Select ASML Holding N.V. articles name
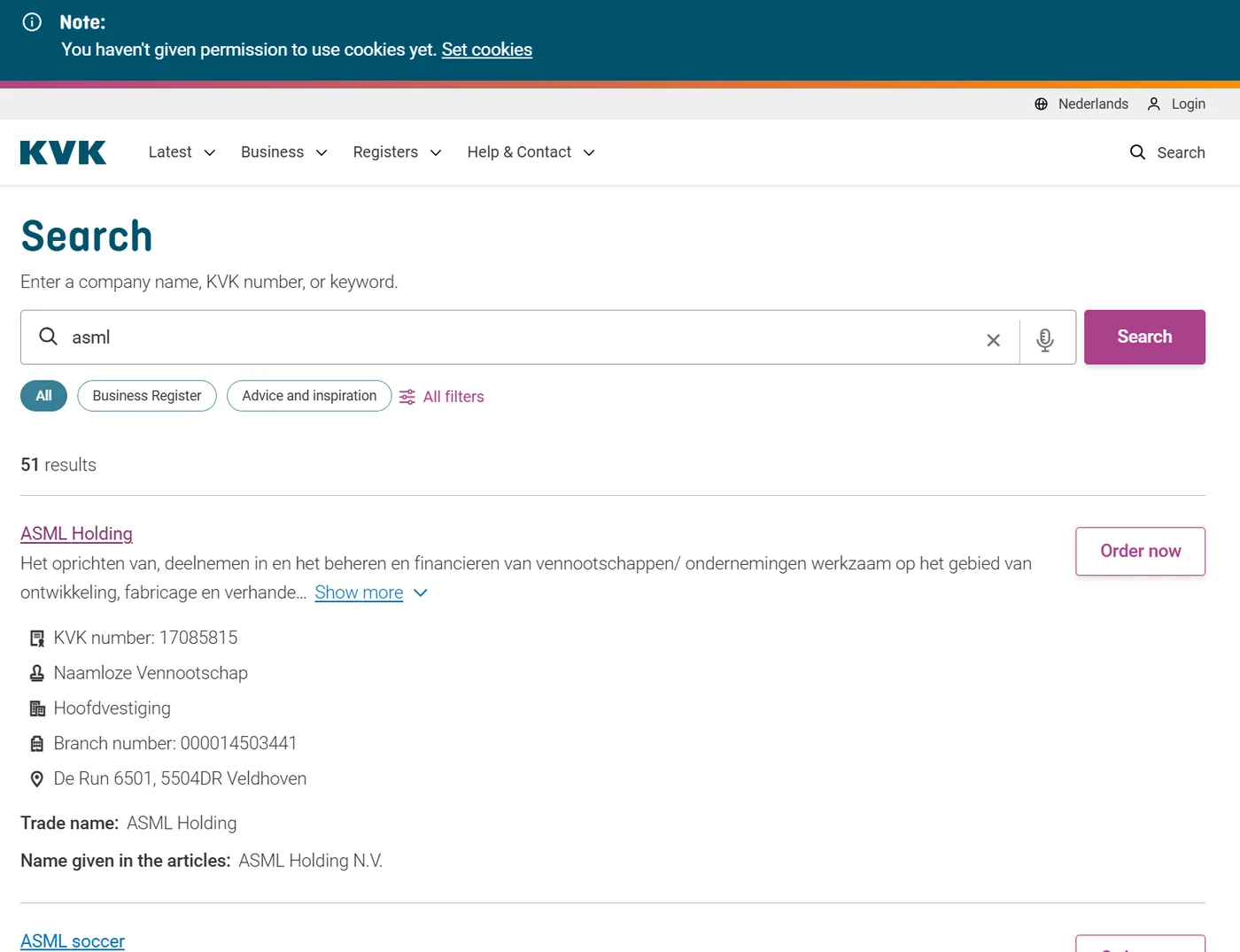The height and width of the screenshot is (952, 1240). [311, 861]
